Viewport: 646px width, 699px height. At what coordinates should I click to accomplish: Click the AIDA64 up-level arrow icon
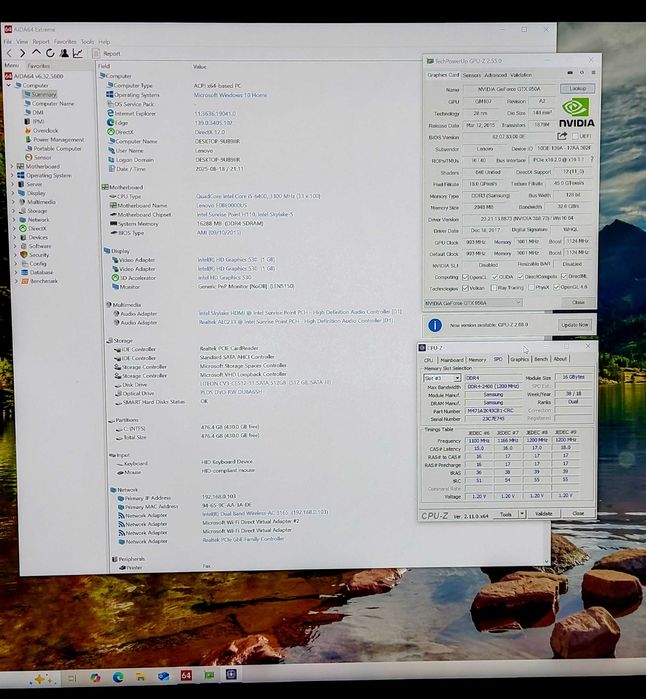click(36, 53)
